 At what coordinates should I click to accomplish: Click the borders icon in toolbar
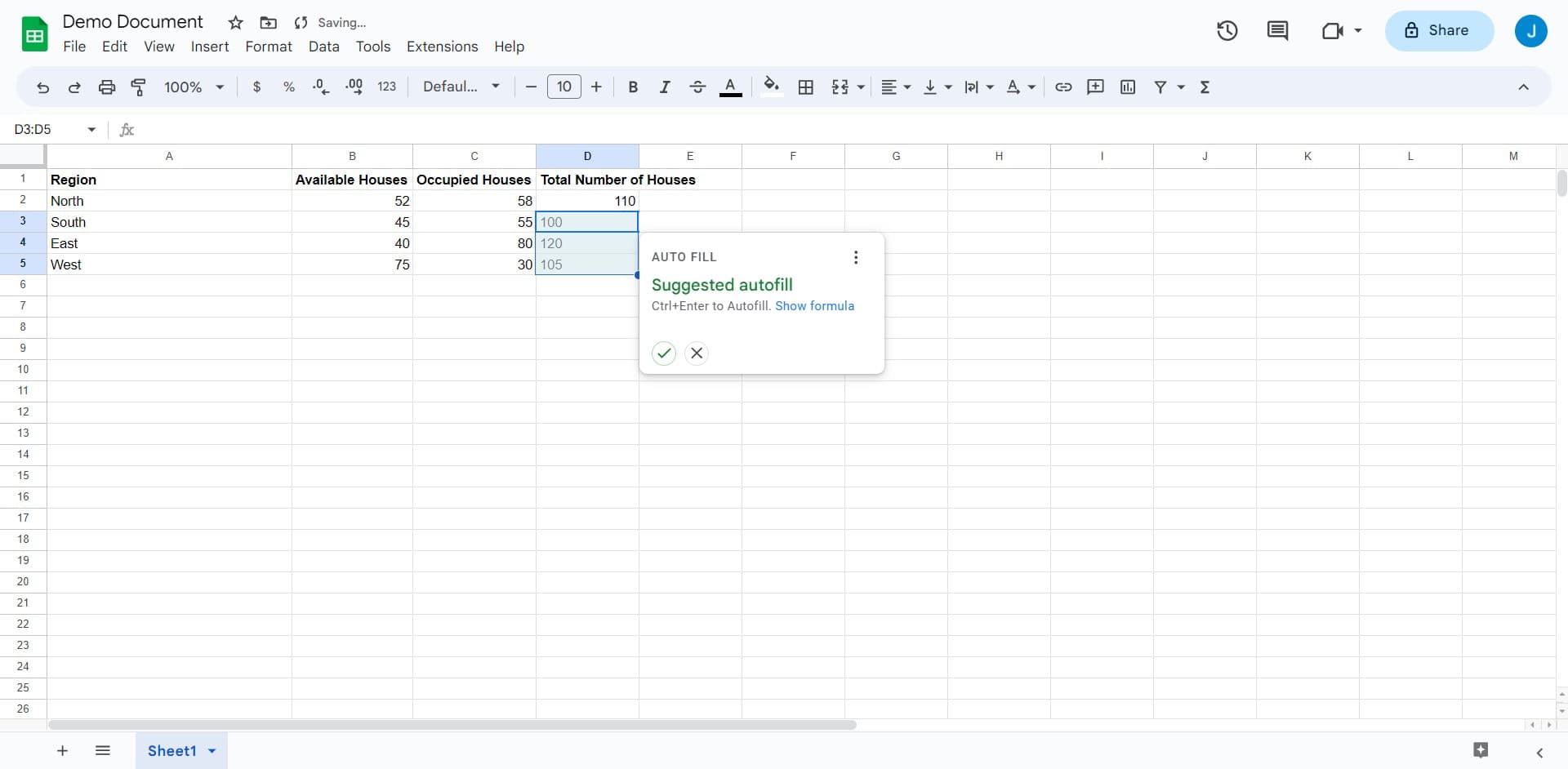pos(805,87)
